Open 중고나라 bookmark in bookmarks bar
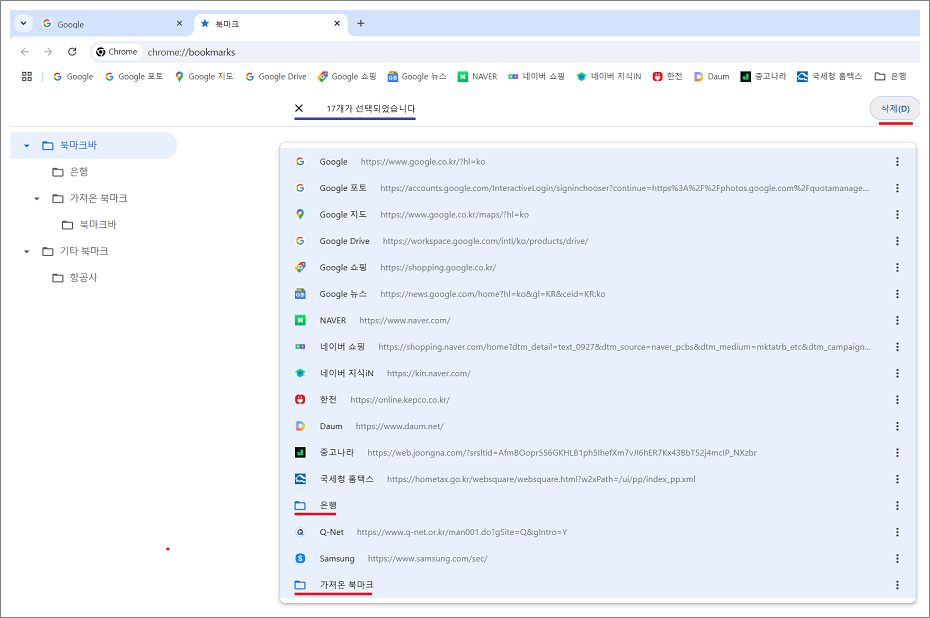Viewport: 930px width, 618px height. (763, 77)
